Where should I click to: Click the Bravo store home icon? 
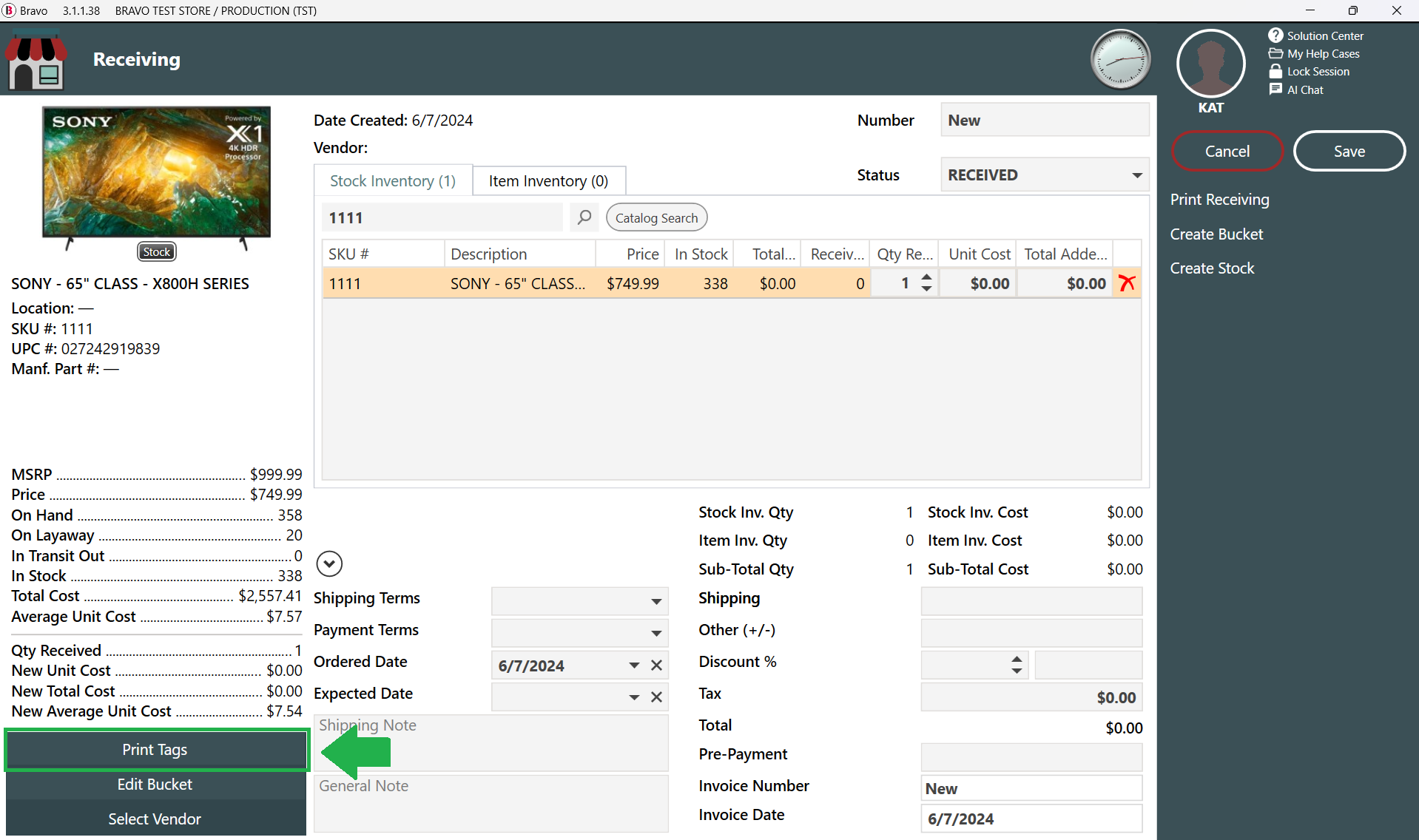[x=36, y=61]
